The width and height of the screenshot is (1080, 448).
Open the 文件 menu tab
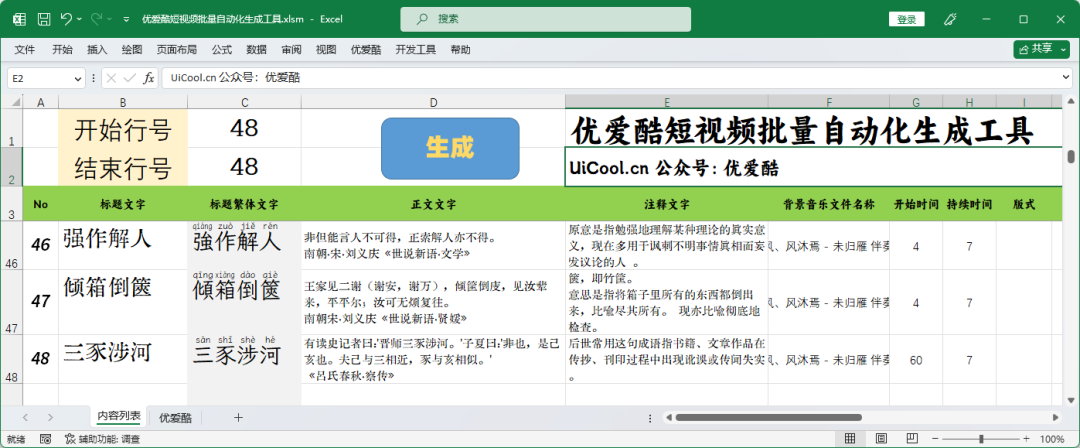[25, 50]
